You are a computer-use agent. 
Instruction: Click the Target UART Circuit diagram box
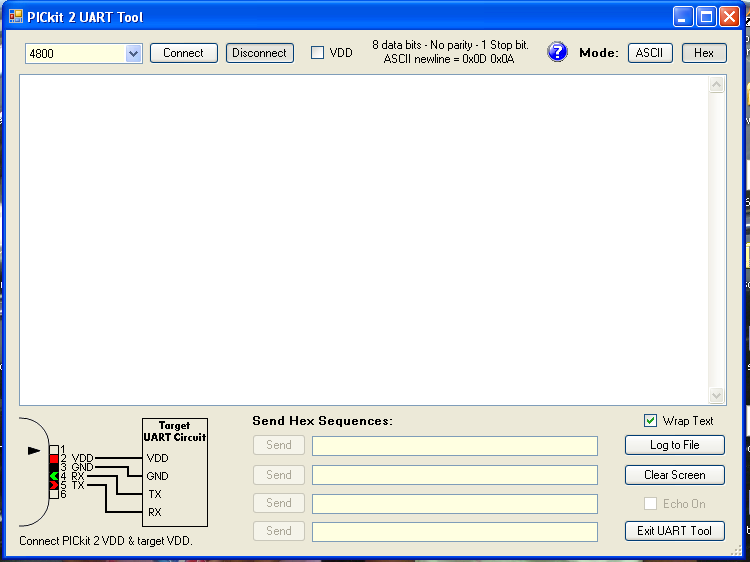175,473
